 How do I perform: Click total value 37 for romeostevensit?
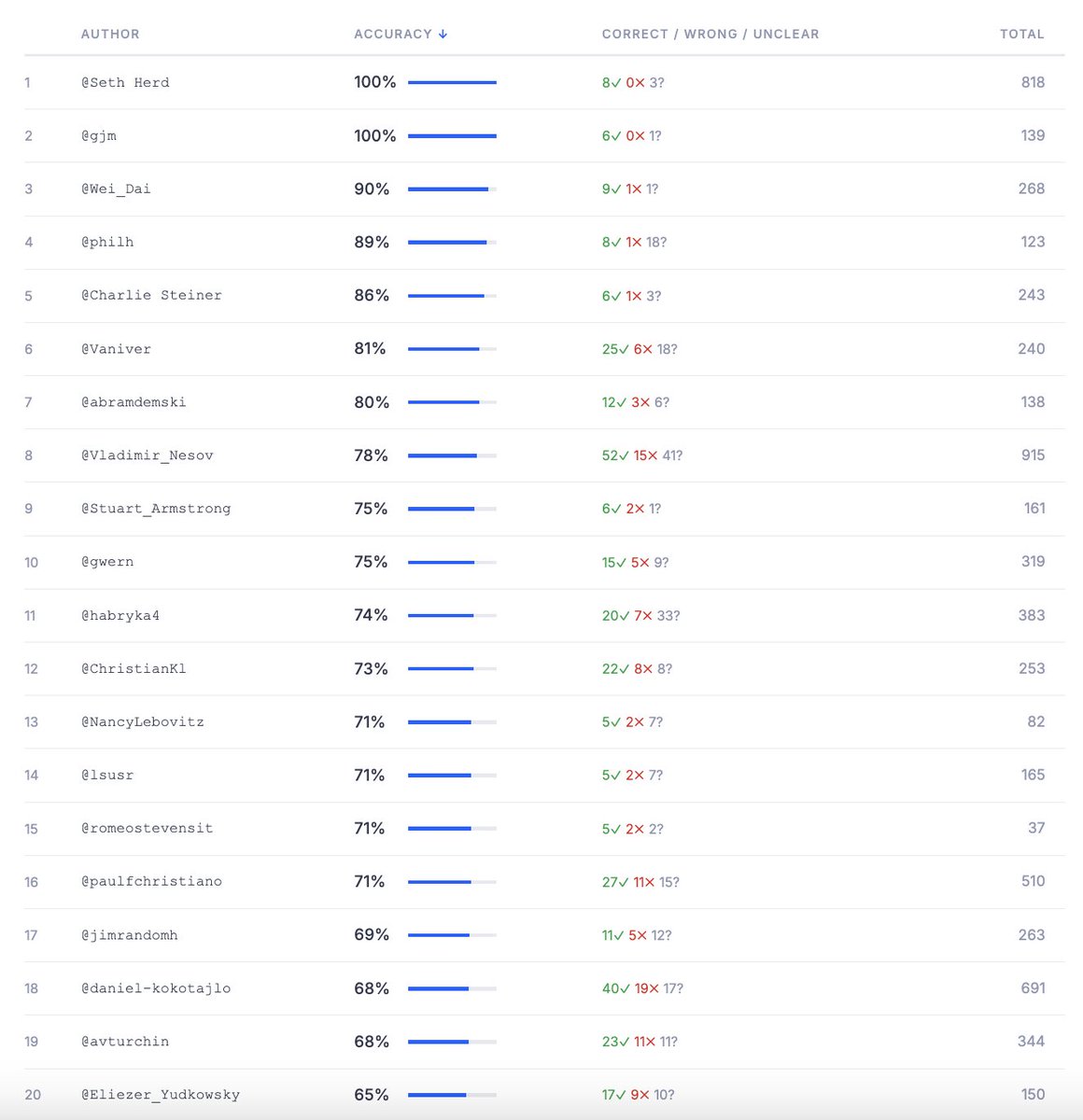click(x=1036, y=828)
